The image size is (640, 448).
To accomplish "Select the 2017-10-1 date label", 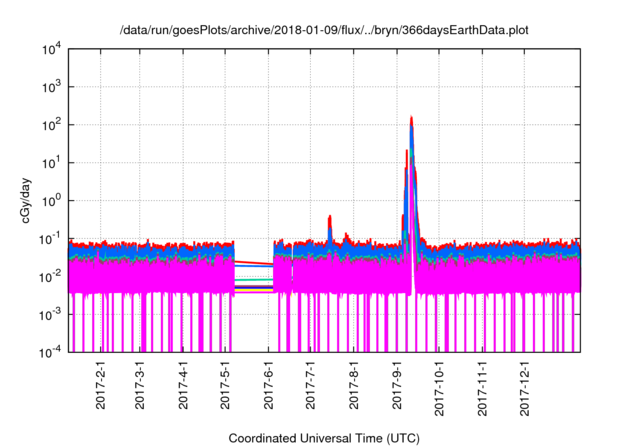I will tap(439, 388).
